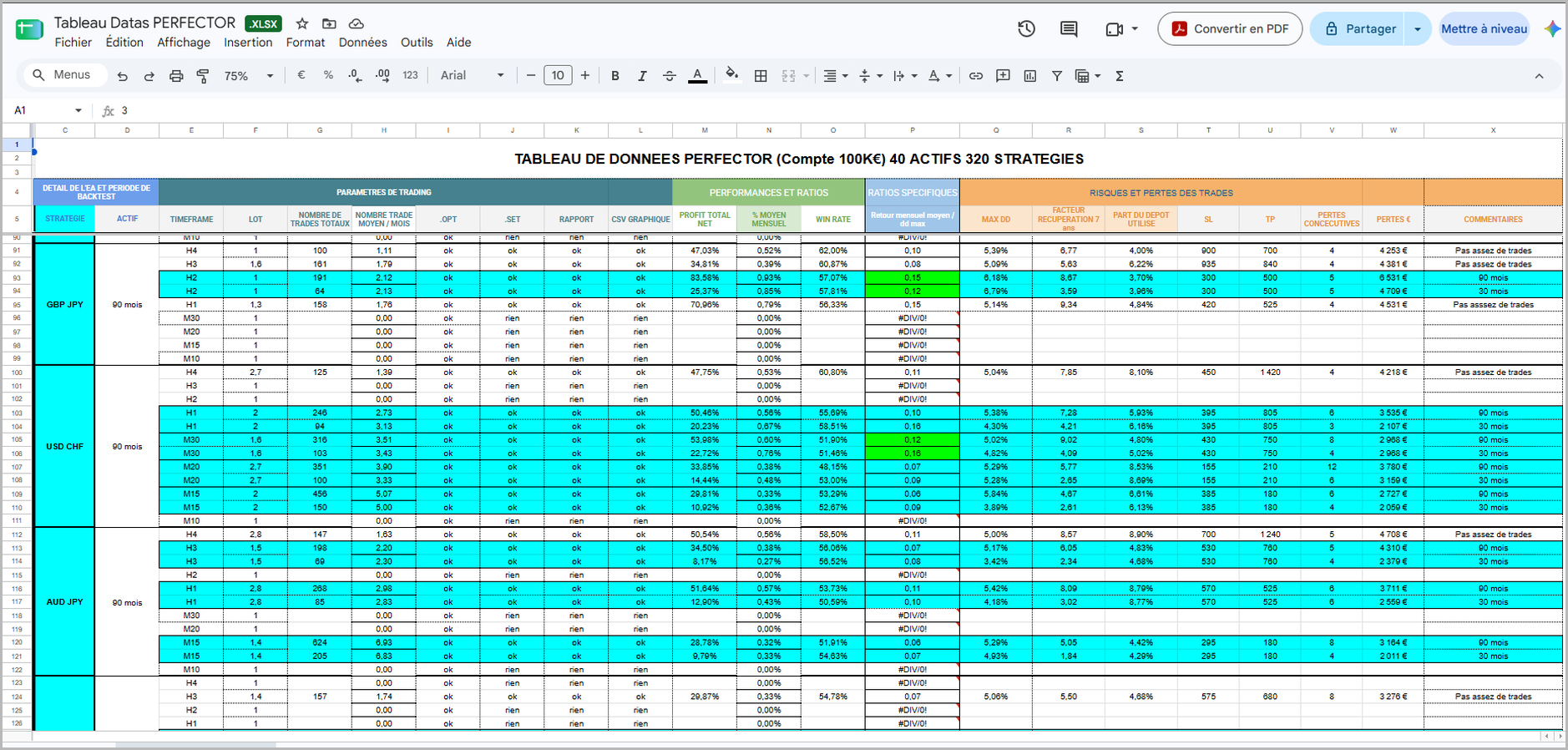The image size is (1568, 750).
Task: Click the font size field
Action: pyautogui.click(x=558, y=76)
